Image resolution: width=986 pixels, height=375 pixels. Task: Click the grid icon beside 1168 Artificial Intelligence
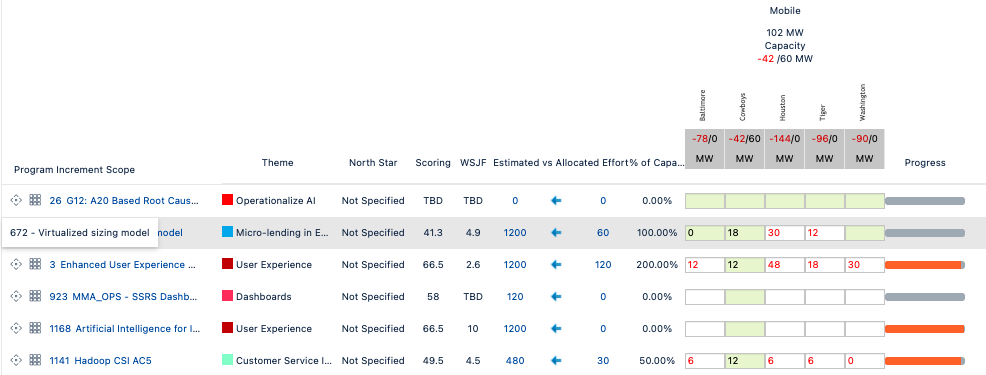pyautogui.click(x=35, y=328)
